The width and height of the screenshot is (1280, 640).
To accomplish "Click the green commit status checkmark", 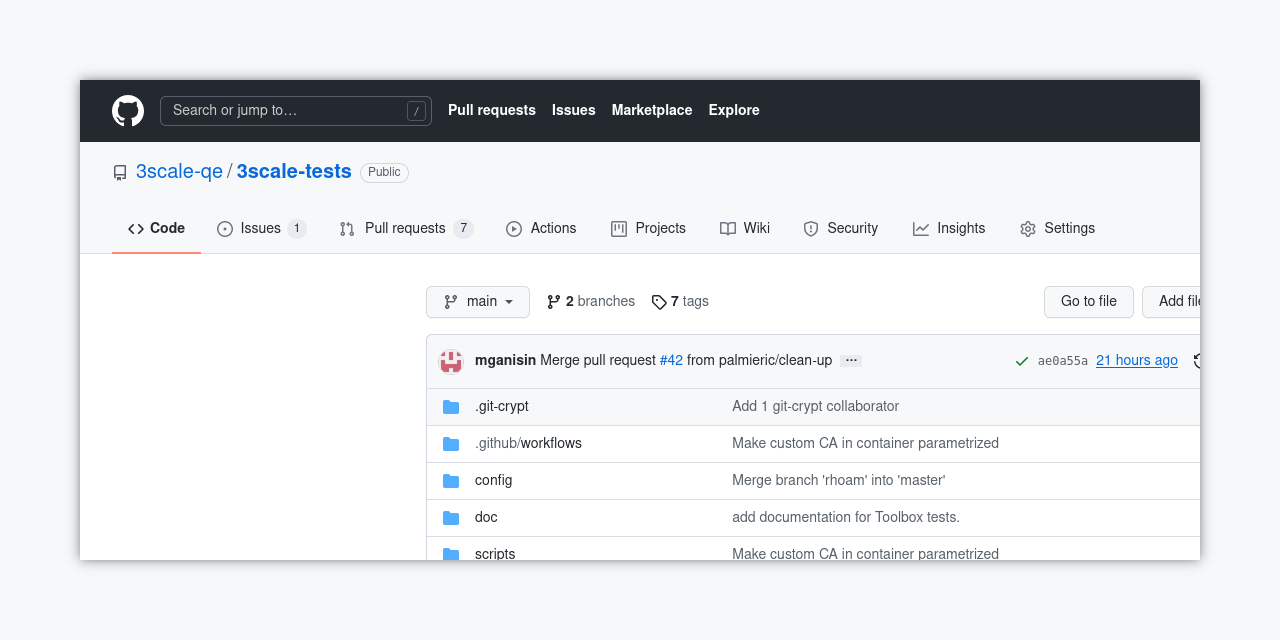I will pyautogui.click(x=1021, y=361).
